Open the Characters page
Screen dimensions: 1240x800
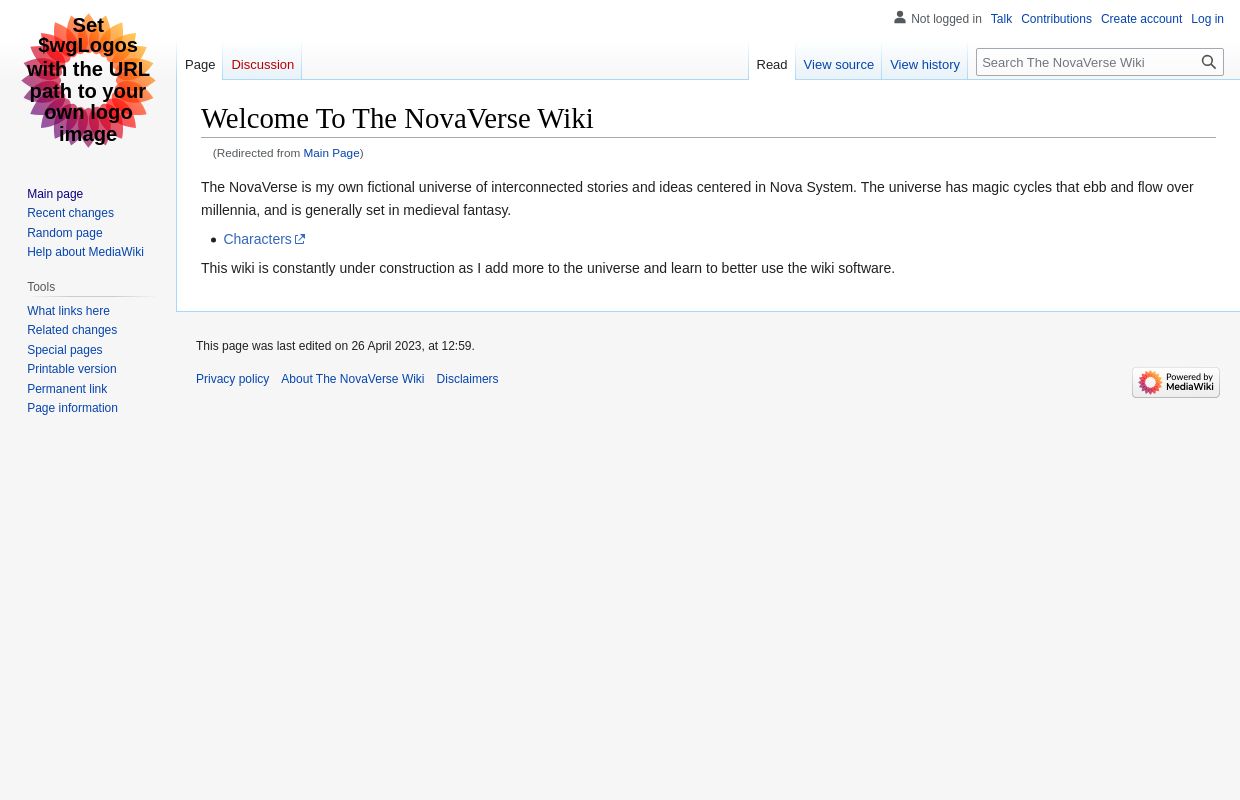(x=257, y=239)
